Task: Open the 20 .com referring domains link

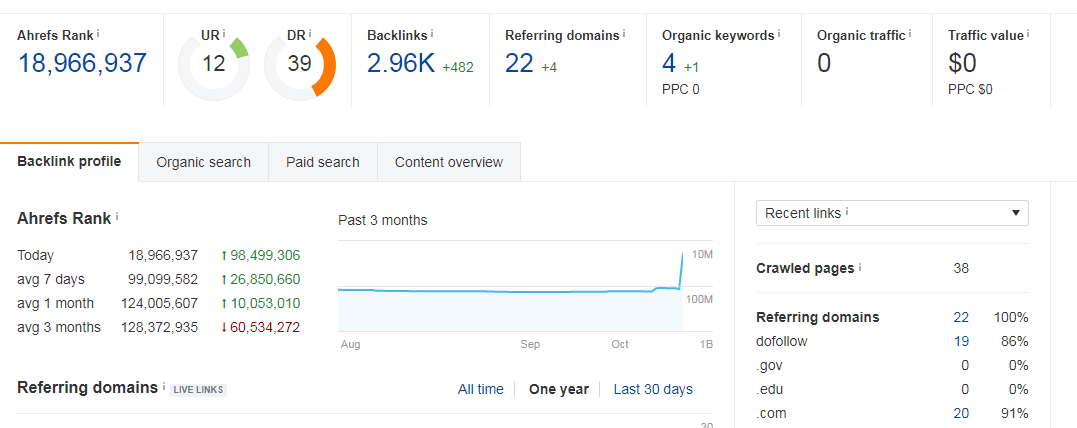Action: tap(961, 414)
